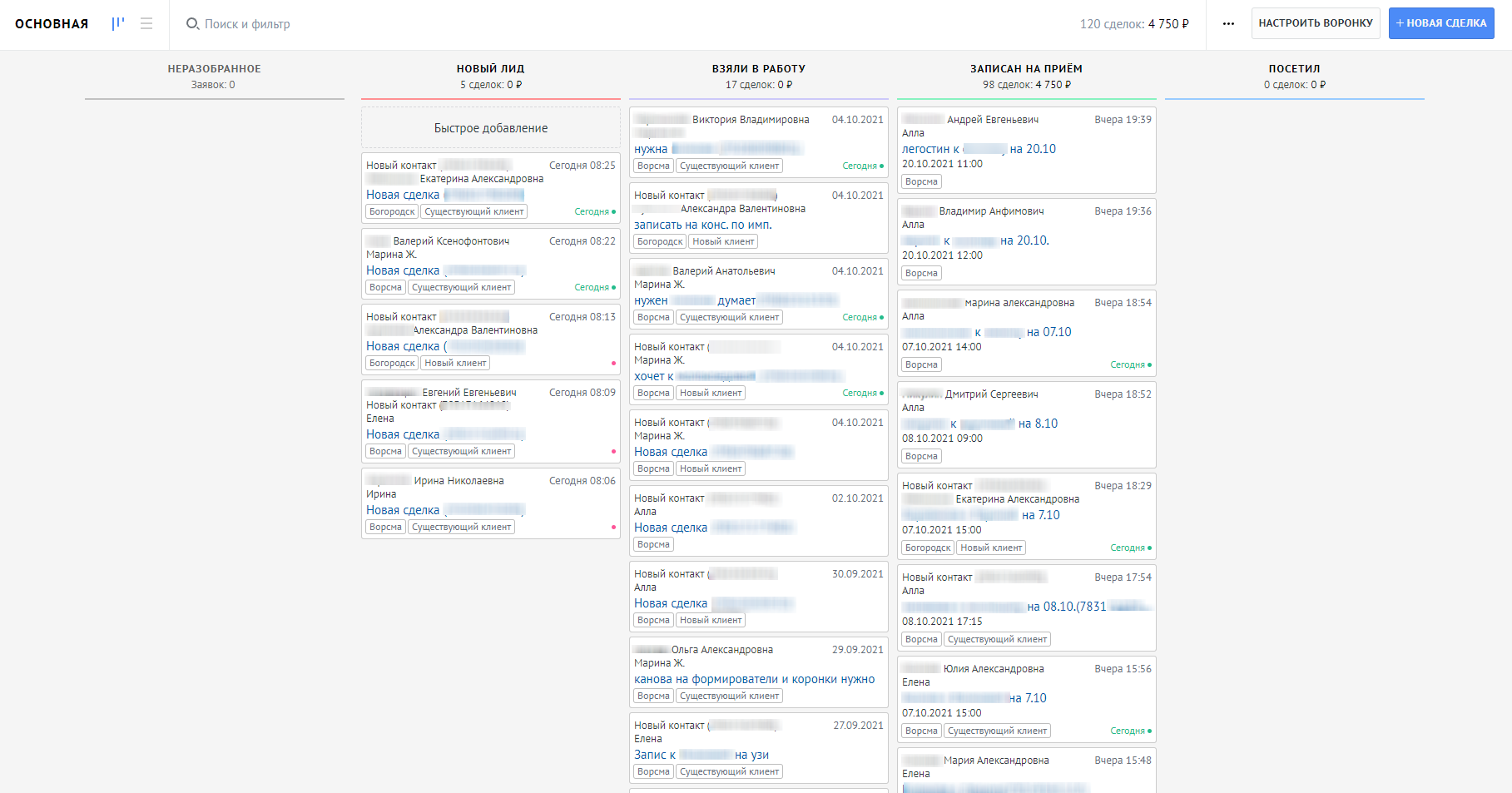Image resolution: width=1512 pixels, height=793 pixels.
Task: Click Ворсма tag on Андрей Евгеньевич card
Action: (921, 181)
